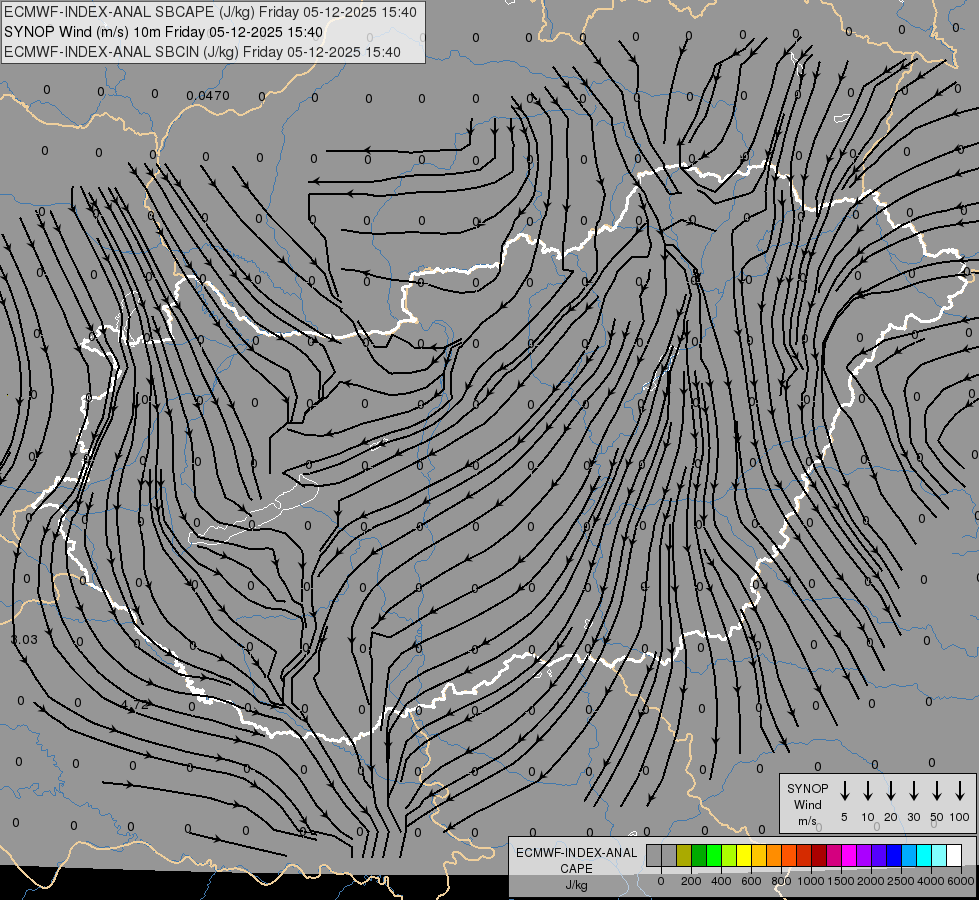Click the wind arrow above the 50 label
This screenshot has height=900, width=979.
(x=937, y=791)
